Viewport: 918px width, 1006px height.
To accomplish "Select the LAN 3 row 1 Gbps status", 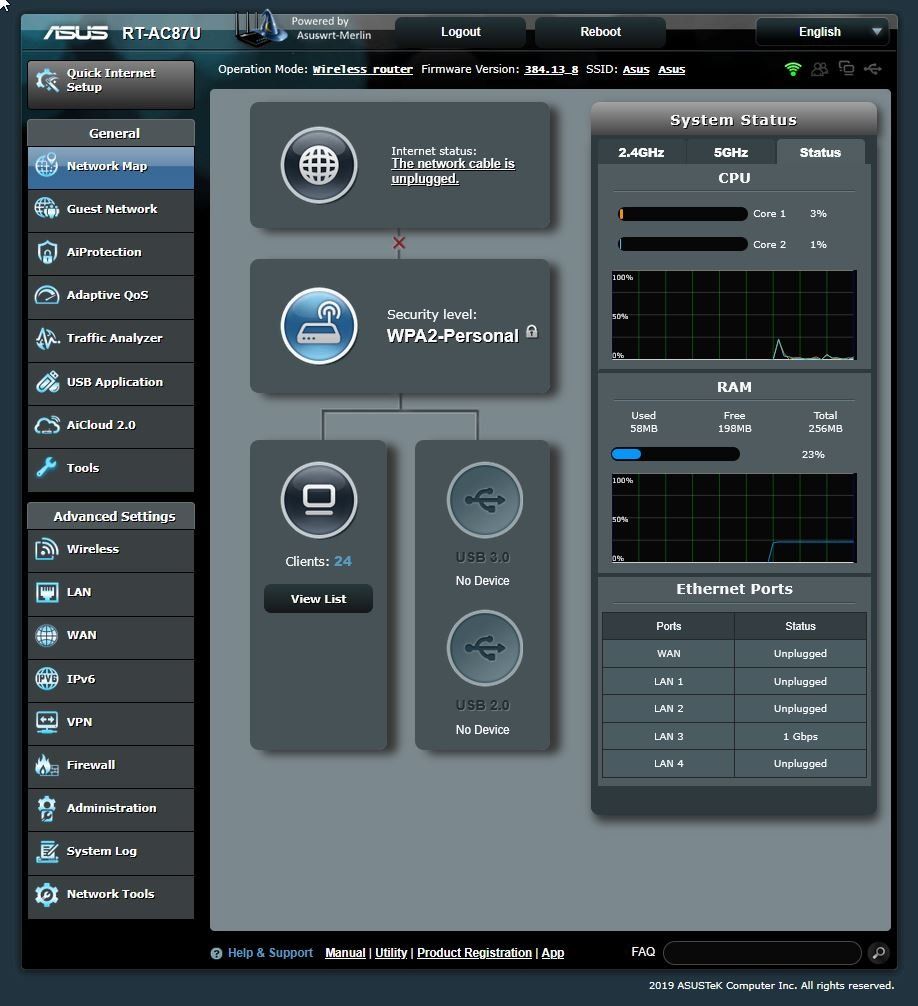I will tap(800, 737).
